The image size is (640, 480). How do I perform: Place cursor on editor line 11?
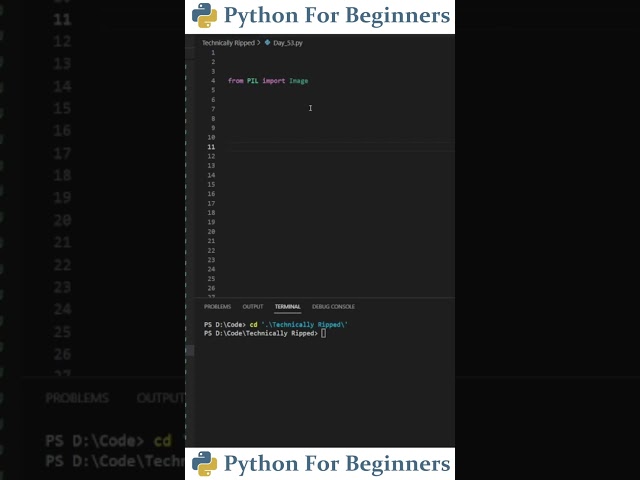click(x=341, y=147)
